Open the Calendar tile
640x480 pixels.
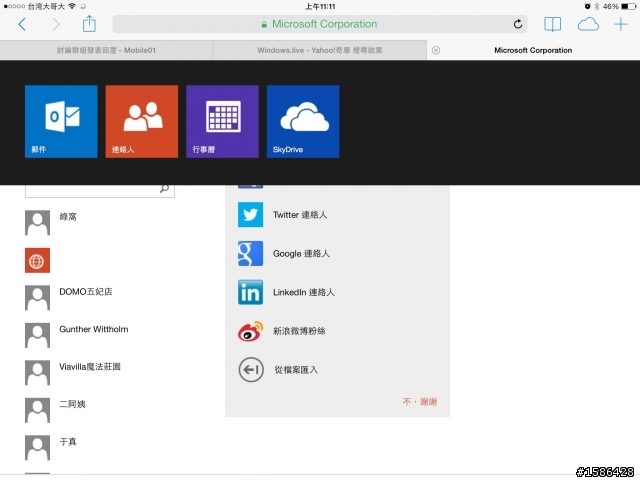(222, 121)
